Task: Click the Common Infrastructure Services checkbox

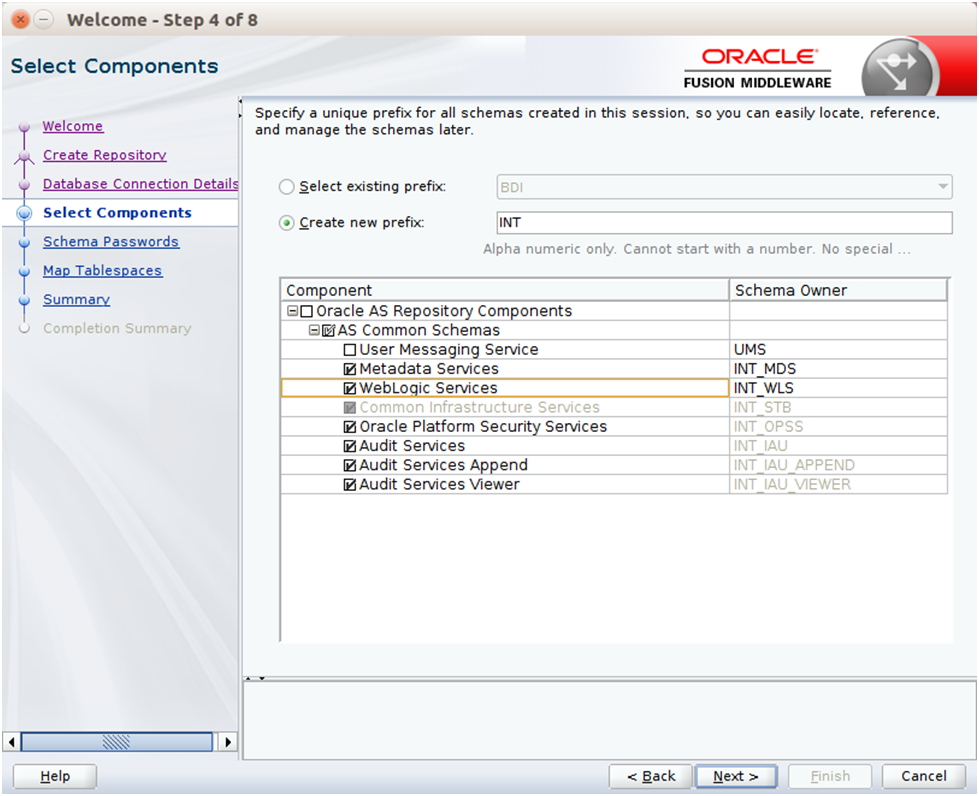Action: point(350,408)
